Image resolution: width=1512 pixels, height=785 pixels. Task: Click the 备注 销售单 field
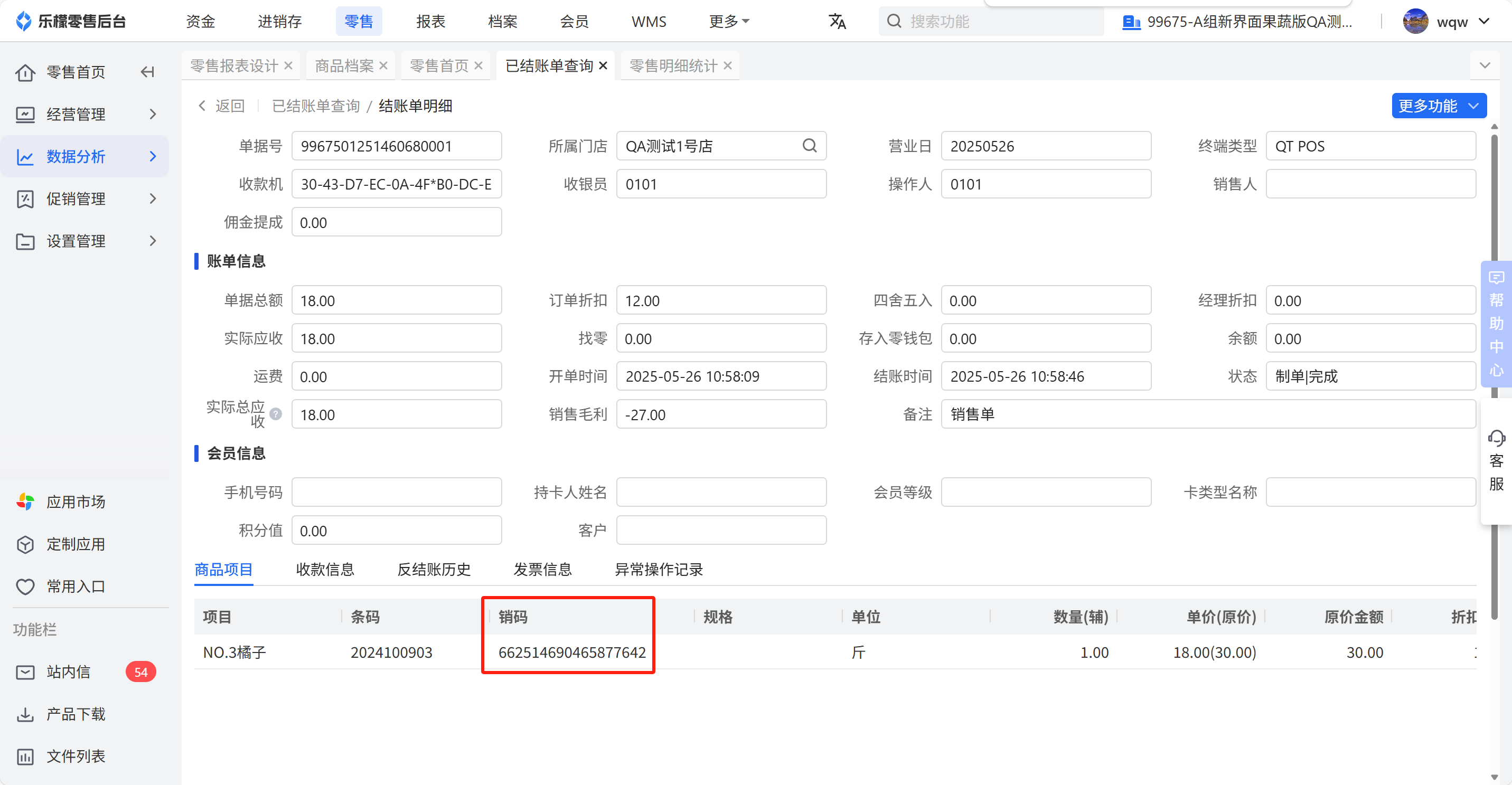coord(1208,414)
